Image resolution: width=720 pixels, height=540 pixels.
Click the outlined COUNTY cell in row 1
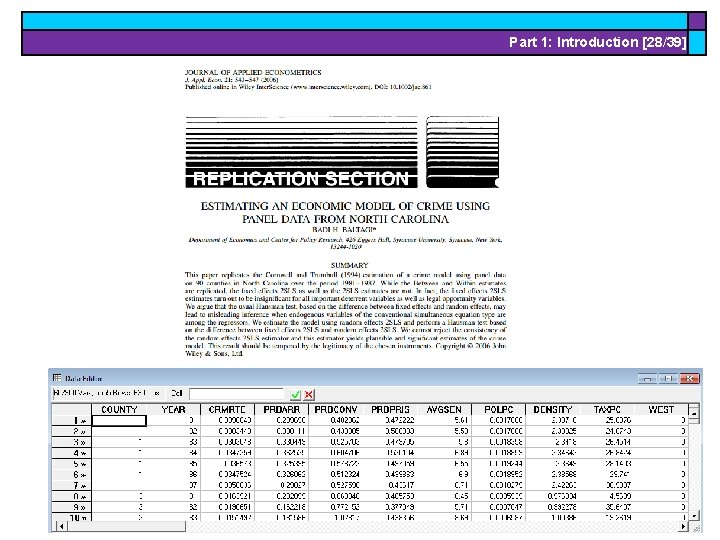pyautogui.click(x=119, y=420)
